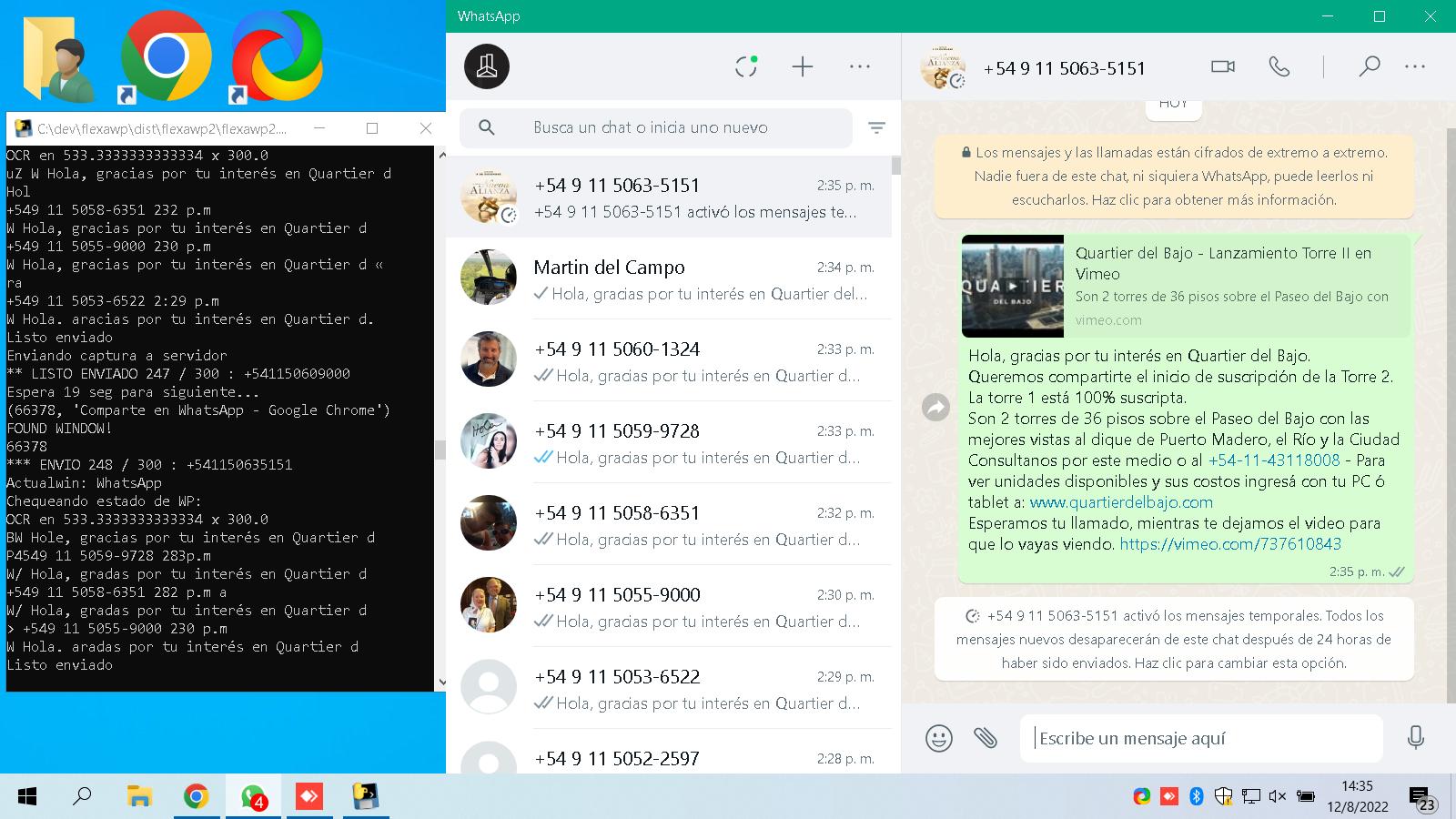Start a voice call in chat header
Viewport: 1456px width, 819px height.
(1279, 66)
